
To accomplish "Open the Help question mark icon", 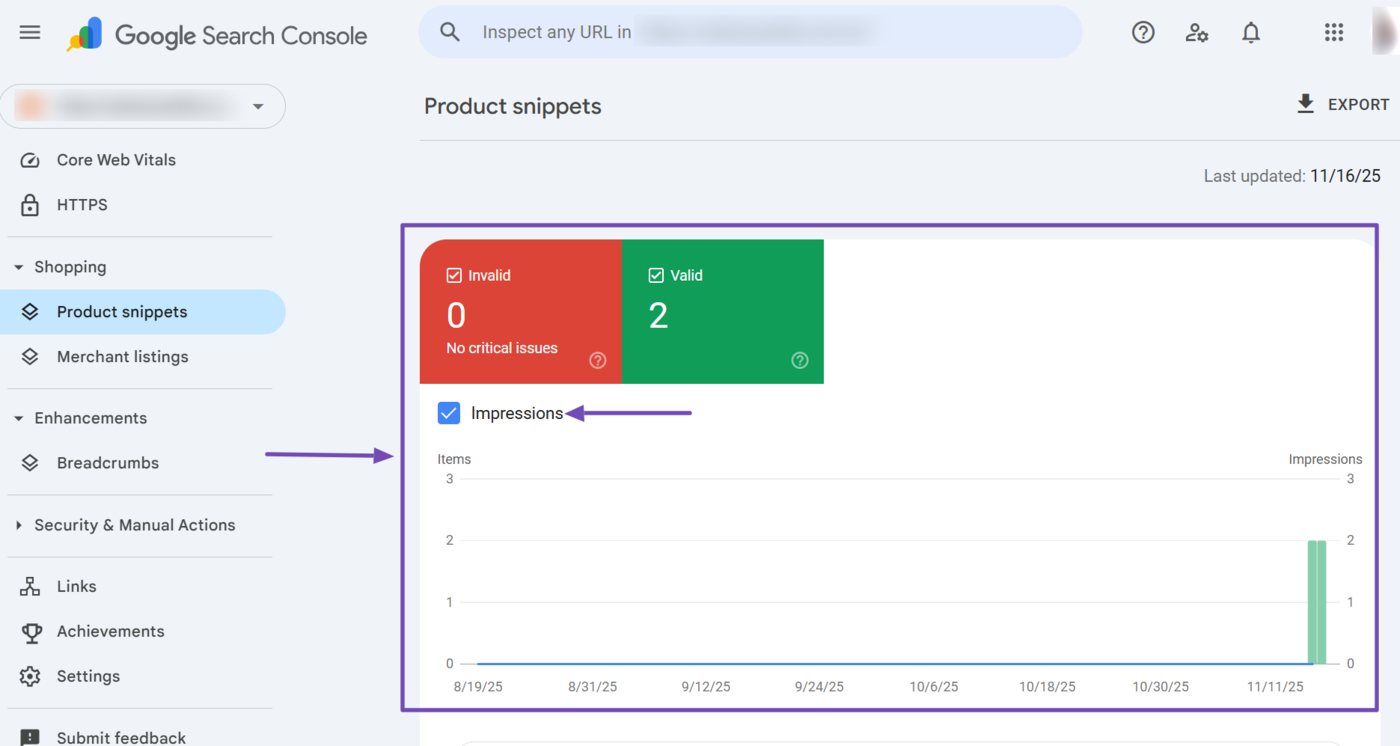I will click(x=1143, y=32).
